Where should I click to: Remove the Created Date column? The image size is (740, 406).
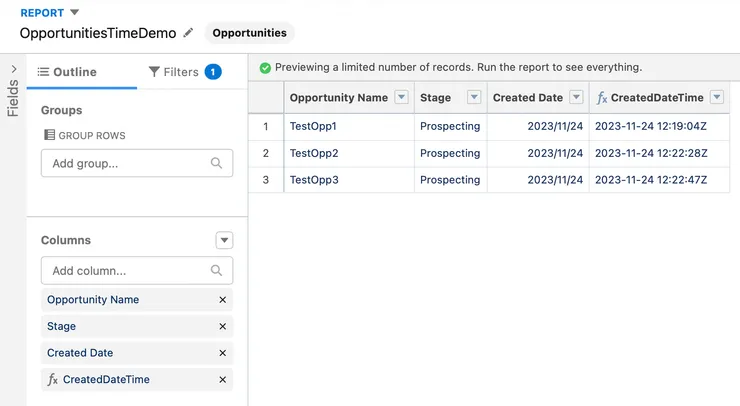click(222, 353)
